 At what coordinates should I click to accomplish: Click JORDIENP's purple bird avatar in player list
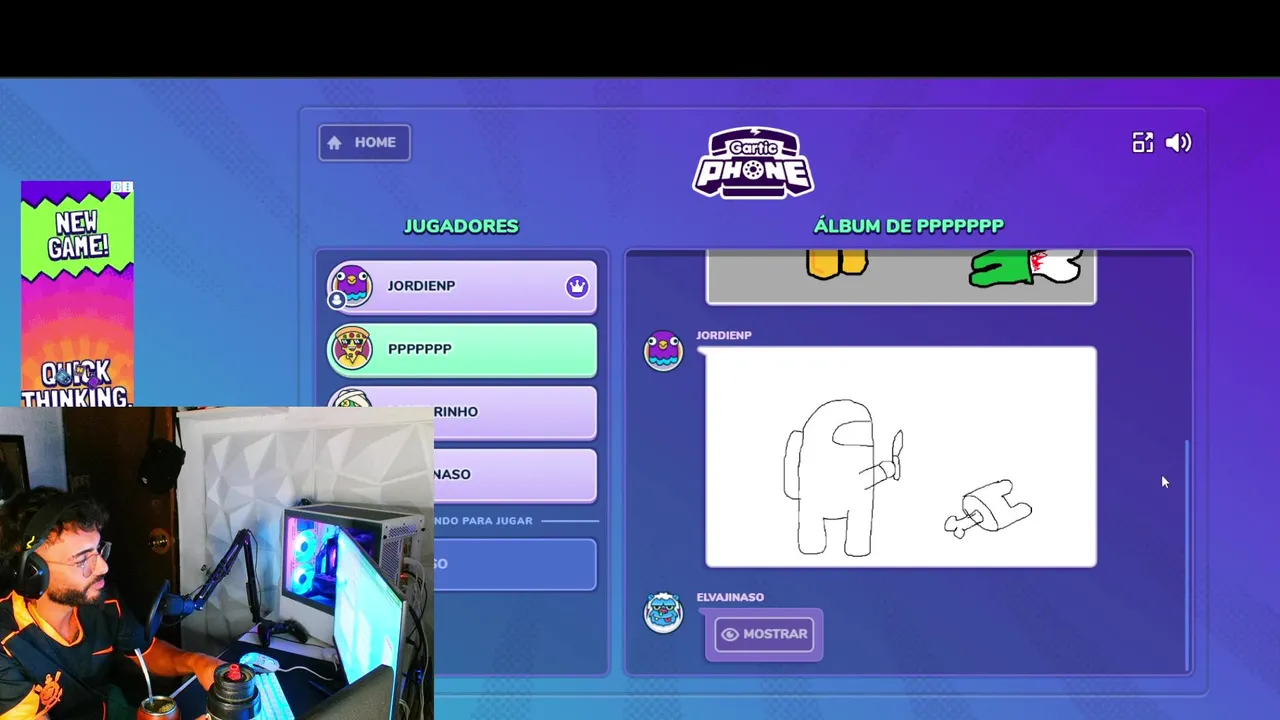351,286
